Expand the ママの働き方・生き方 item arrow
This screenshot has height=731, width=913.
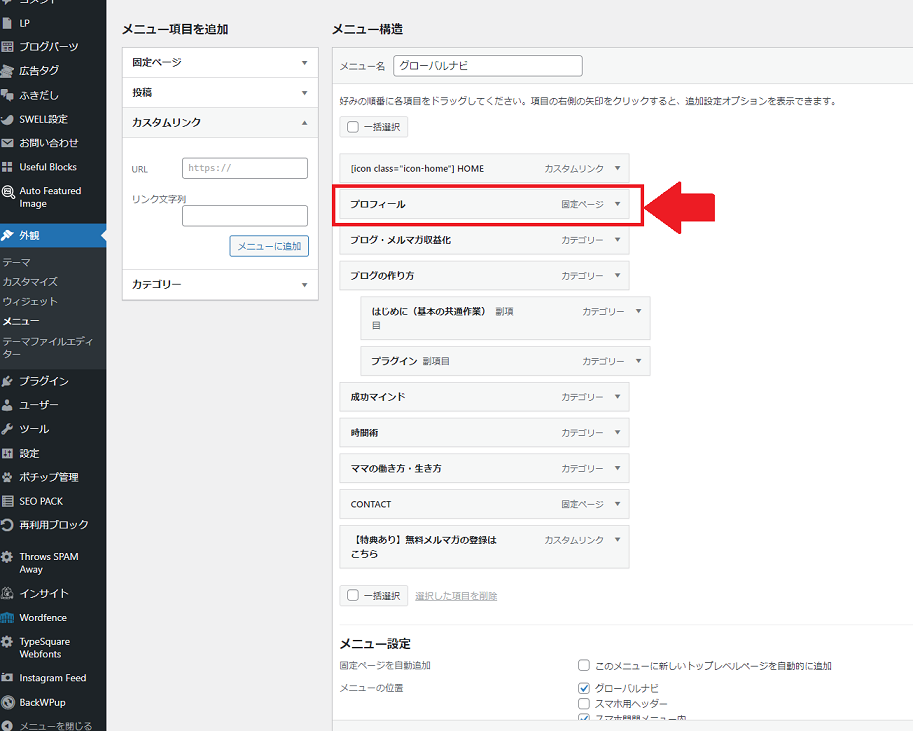click(x=618, y=468)
